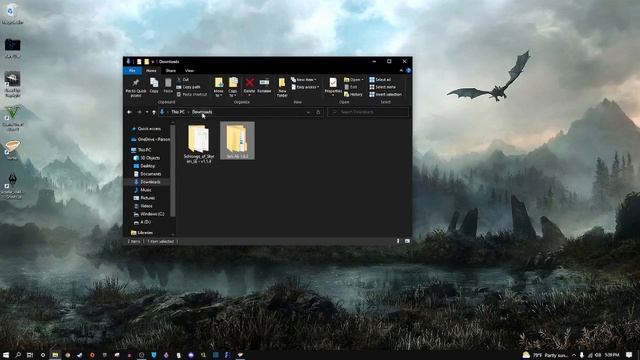Click Select all in ribbon
This screenshot has width=640, height=360.
click(380, 80)
